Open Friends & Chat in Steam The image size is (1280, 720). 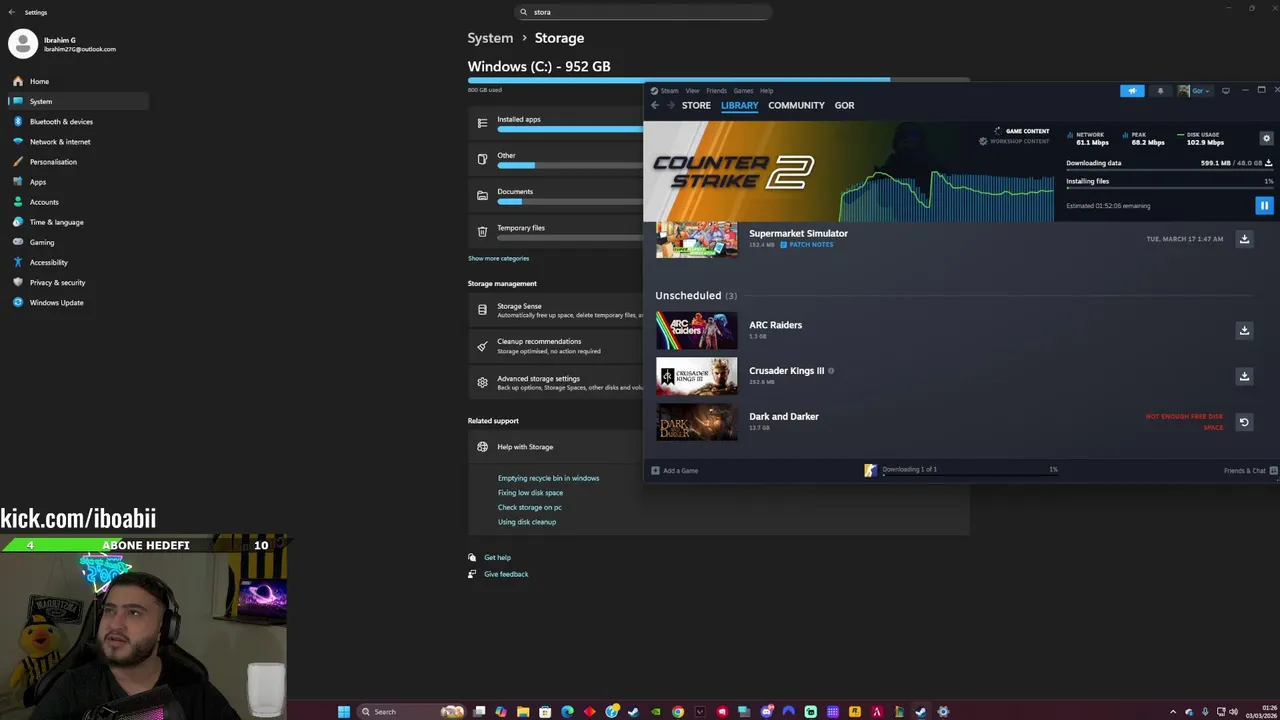coord(1249,470)
